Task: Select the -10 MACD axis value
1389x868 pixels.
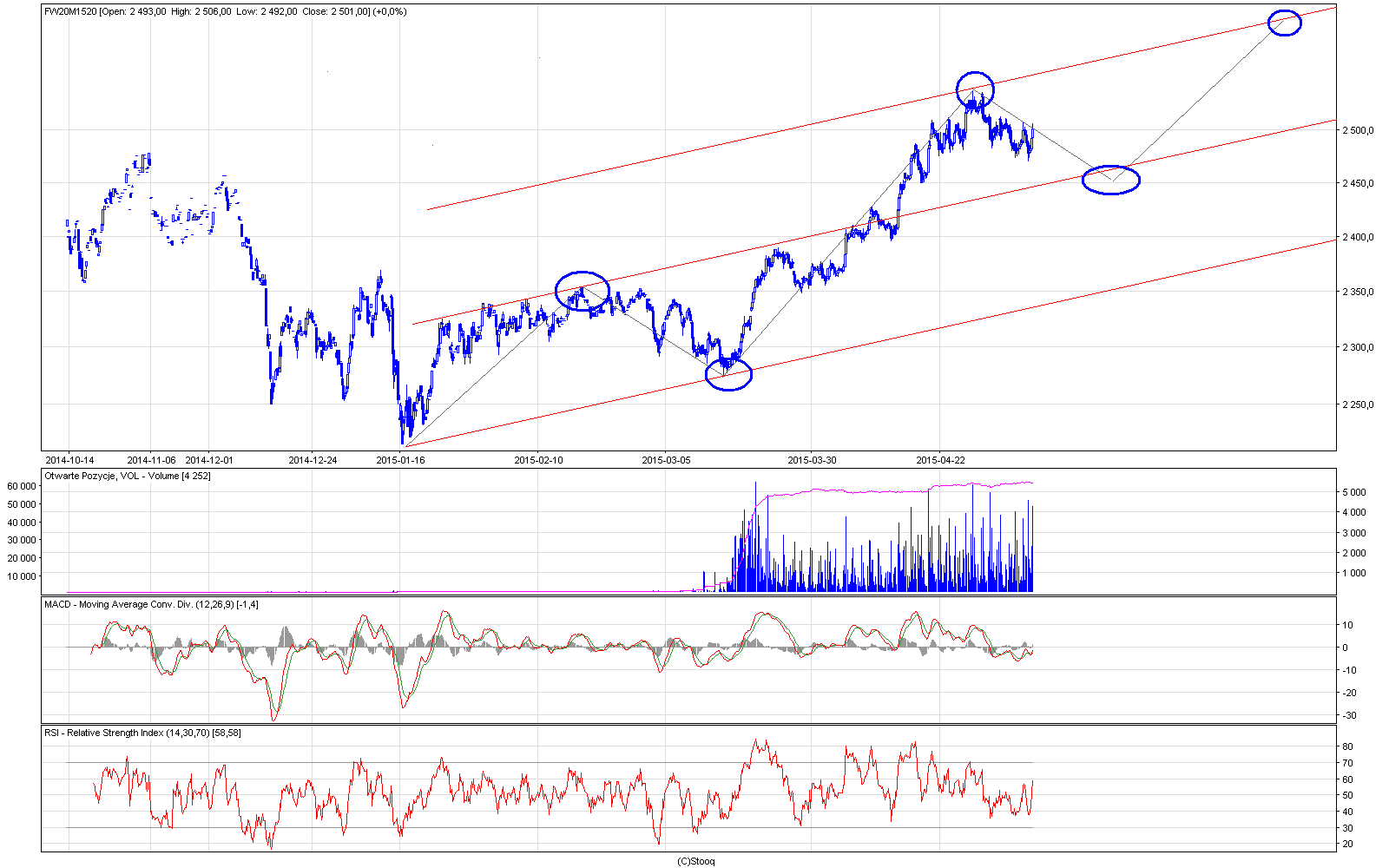Action: pos(1349,670)
